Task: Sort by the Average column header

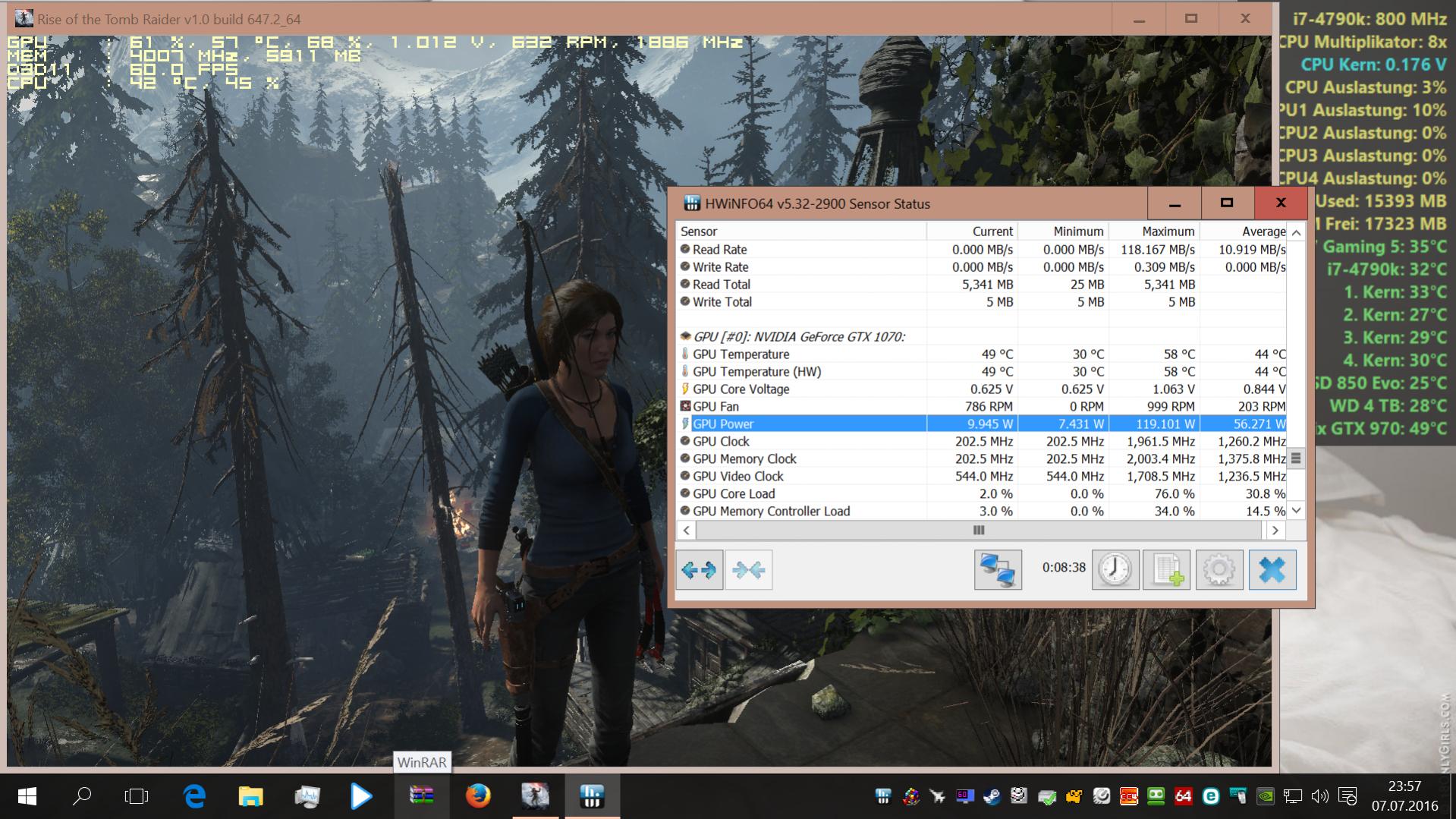Action: (x=1244, y=232)
